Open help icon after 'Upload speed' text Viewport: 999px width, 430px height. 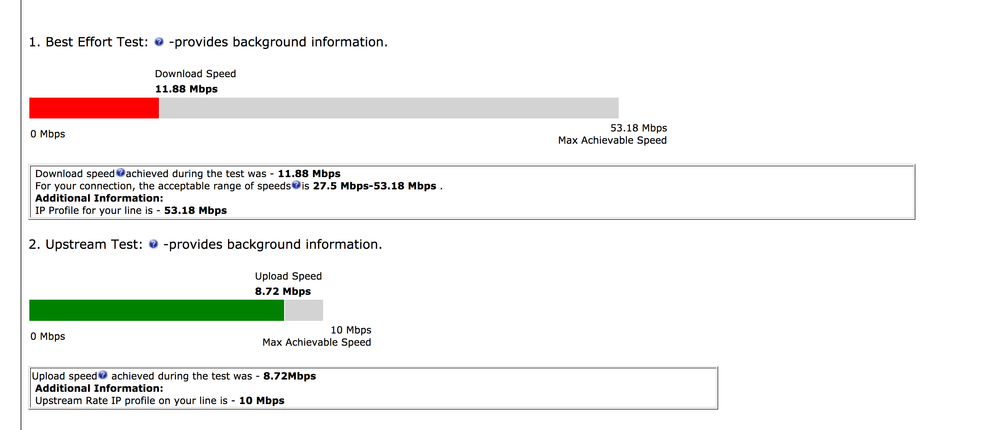coord(103,375)
